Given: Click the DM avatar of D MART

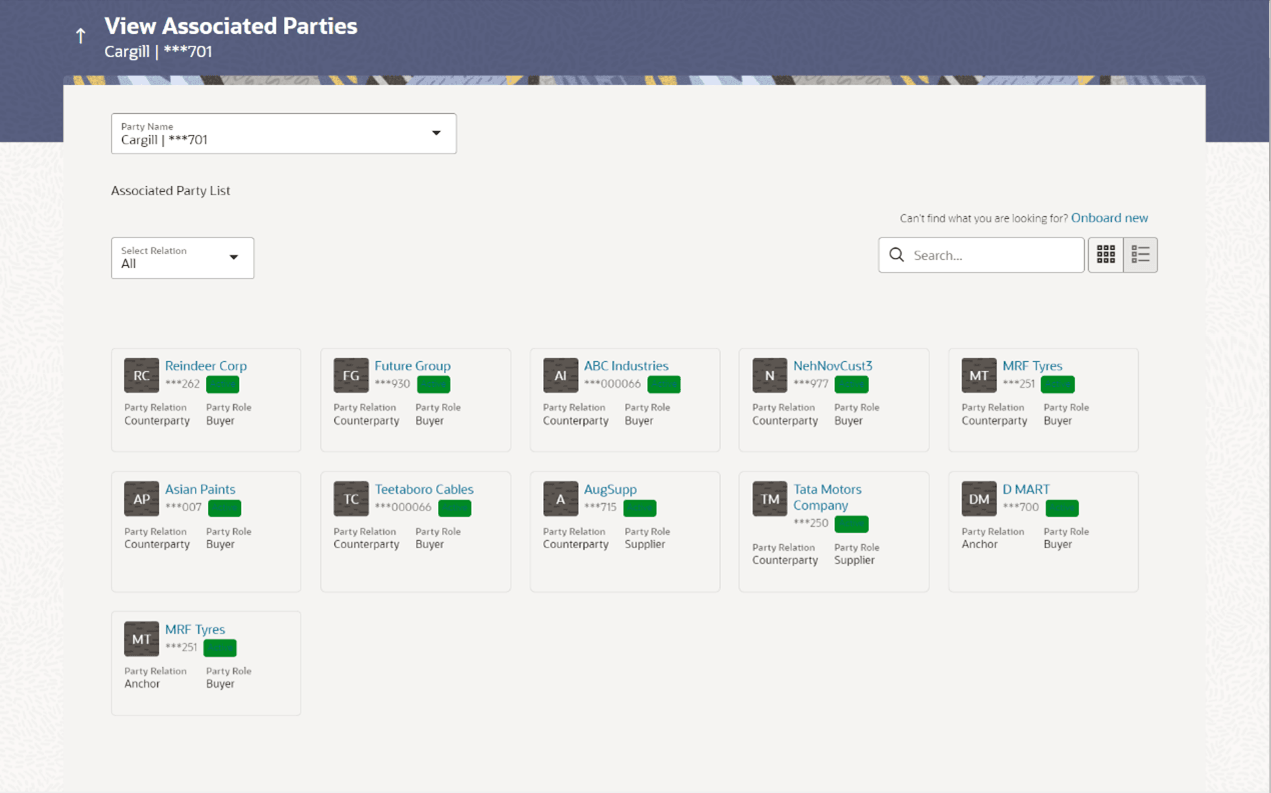Looking at the screenshot, I should click(979, 498).
